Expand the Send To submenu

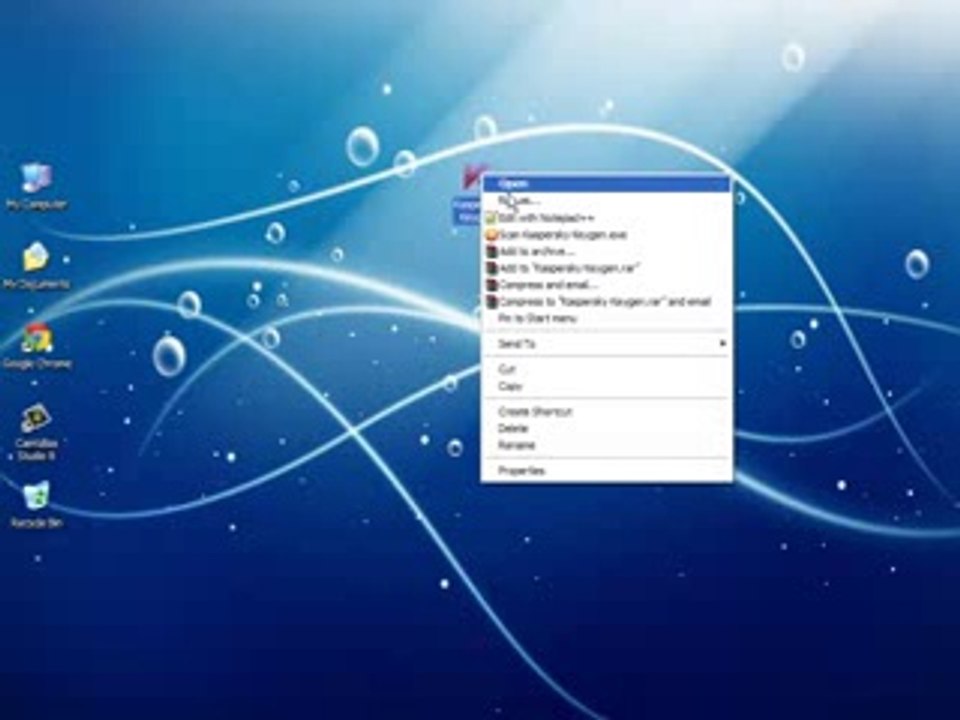[x=607, y=343]
